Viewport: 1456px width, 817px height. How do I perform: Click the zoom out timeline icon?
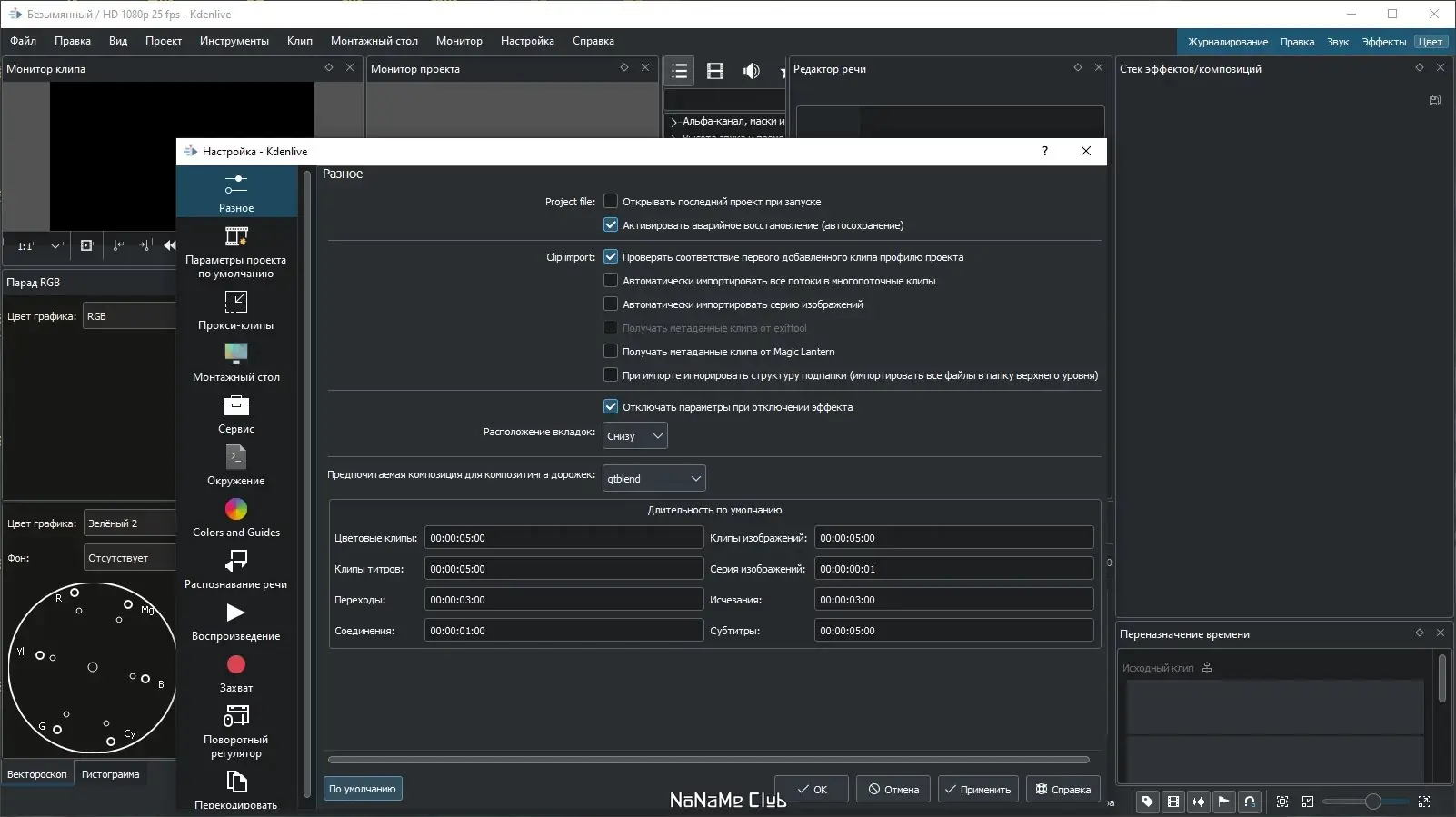click(x=1308, y=802)
